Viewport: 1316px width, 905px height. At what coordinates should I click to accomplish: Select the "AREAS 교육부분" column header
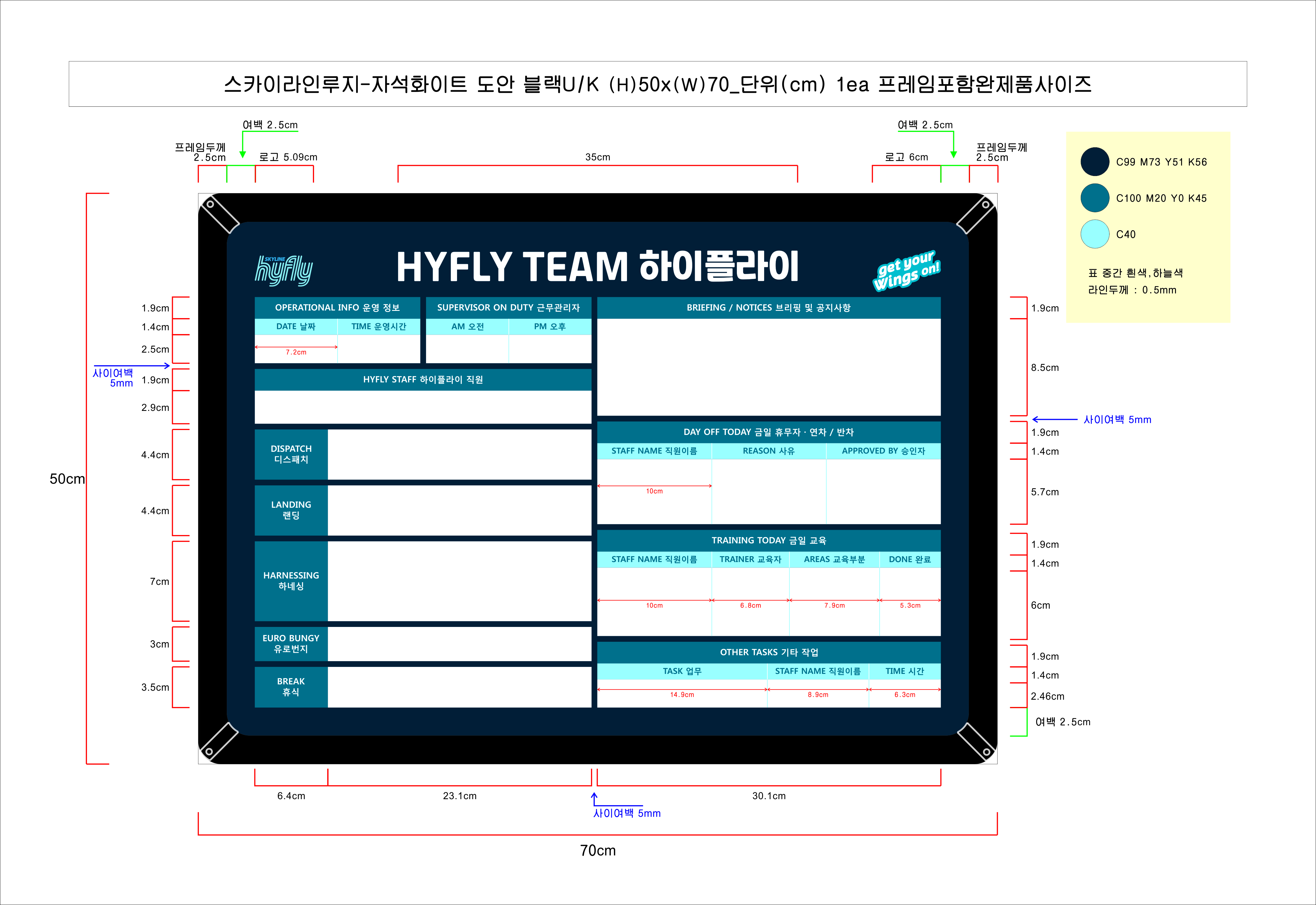coord(835,559)
